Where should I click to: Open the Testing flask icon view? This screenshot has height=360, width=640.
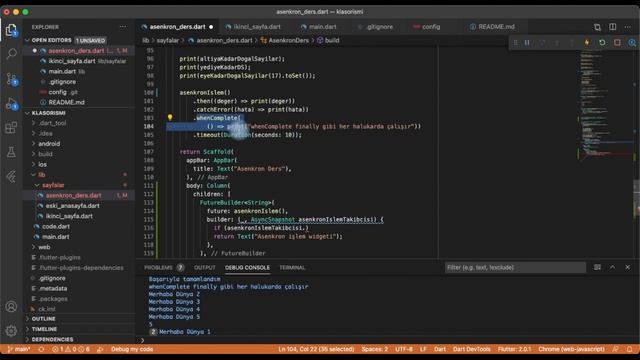pyautogui.click(x=11, y=152)
